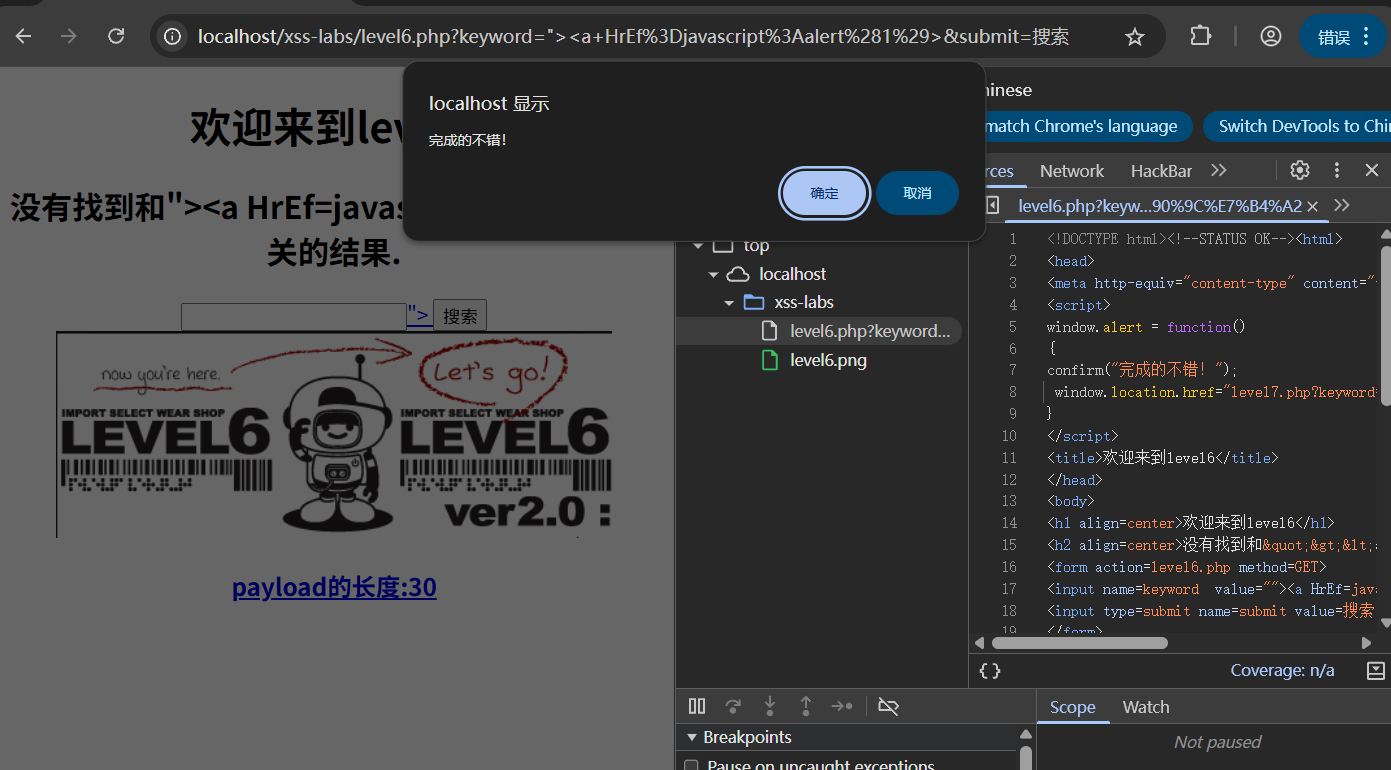Enable Pause on uncaught exceptions checkbox
Viewport: 1391px width, 770px height.
pyautogui.click(x=690, y=766)
